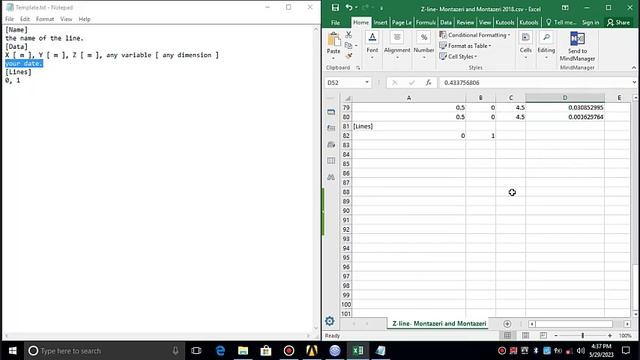Open the Action Center notifications icon
Viewport: 640px width, 360px height.
626,351
